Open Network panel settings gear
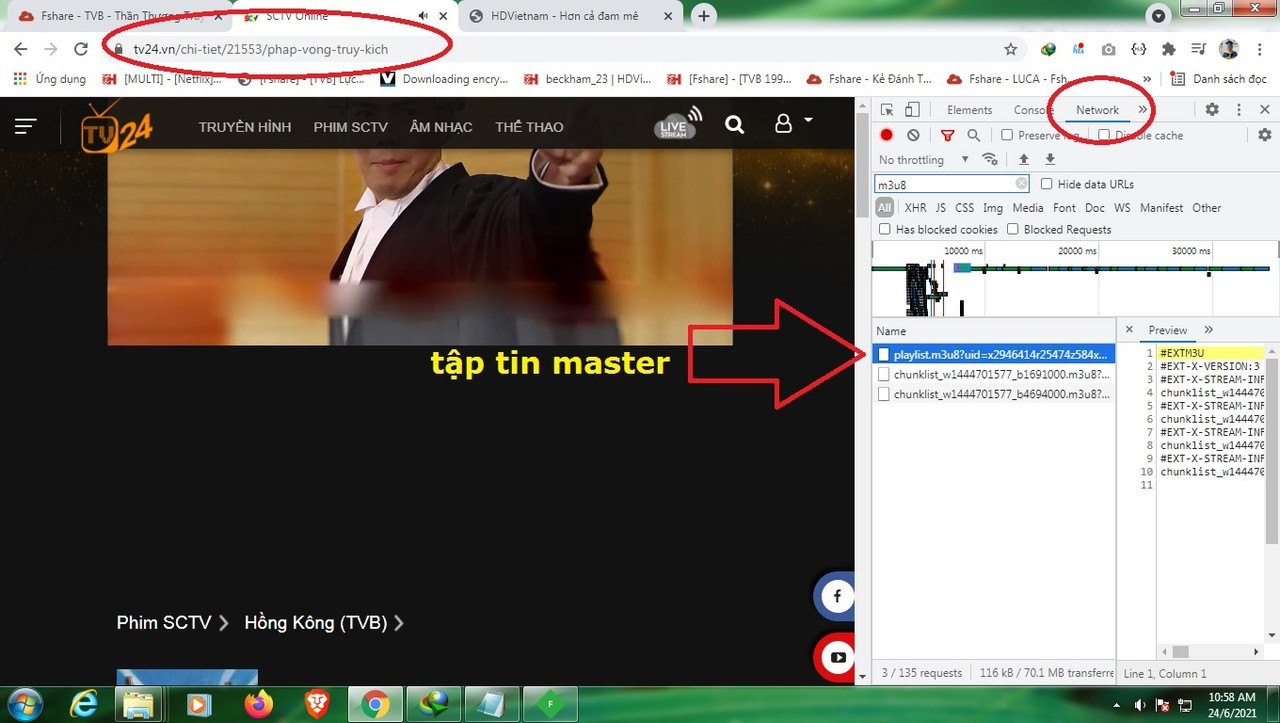Viewport: 1280px width, 723px height. [x=1265, y=135]
